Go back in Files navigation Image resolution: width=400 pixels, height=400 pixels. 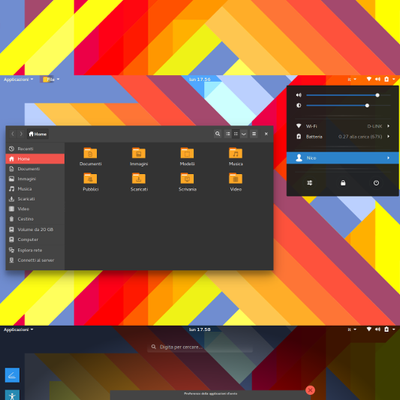[13, 134]
